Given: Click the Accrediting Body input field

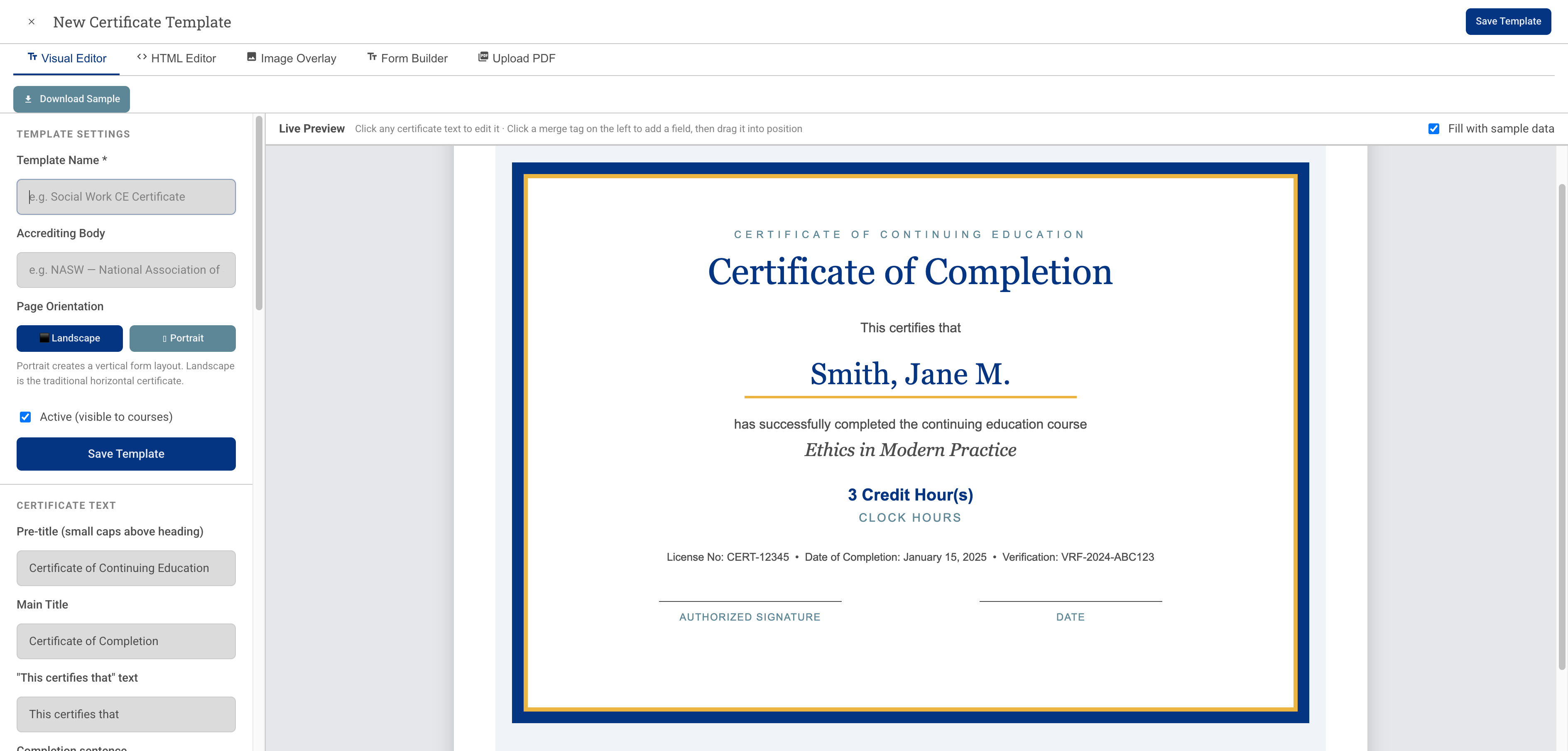Looking at the screenshot, I should pos(126,270).
